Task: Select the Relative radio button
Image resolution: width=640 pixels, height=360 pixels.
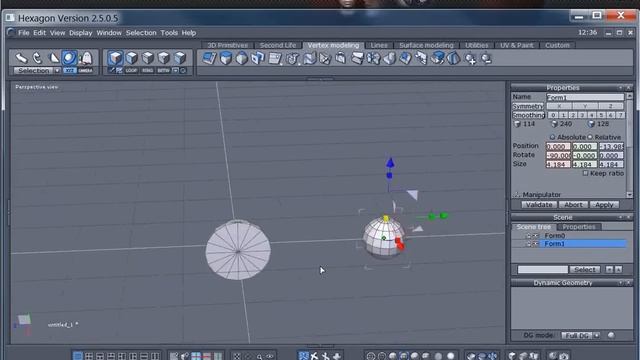Action: point(590,137)
